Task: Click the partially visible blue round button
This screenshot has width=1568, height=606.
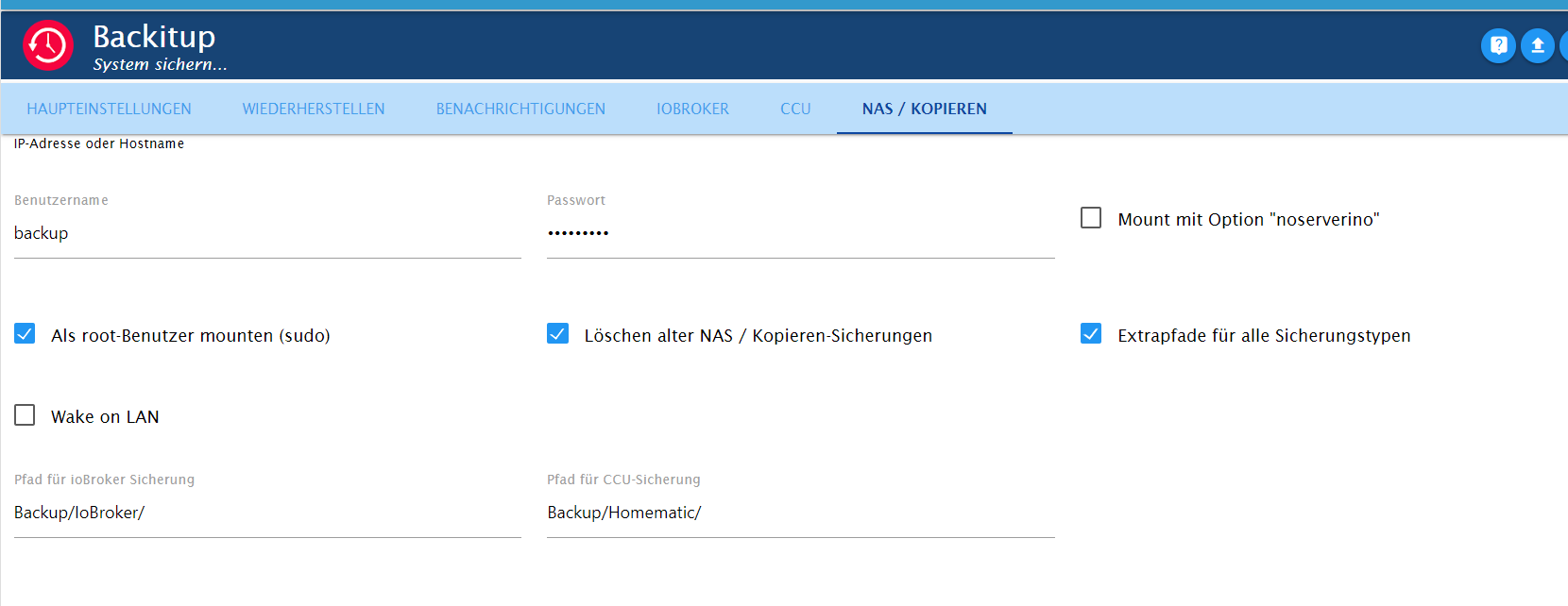Action: click(1564, 45)
